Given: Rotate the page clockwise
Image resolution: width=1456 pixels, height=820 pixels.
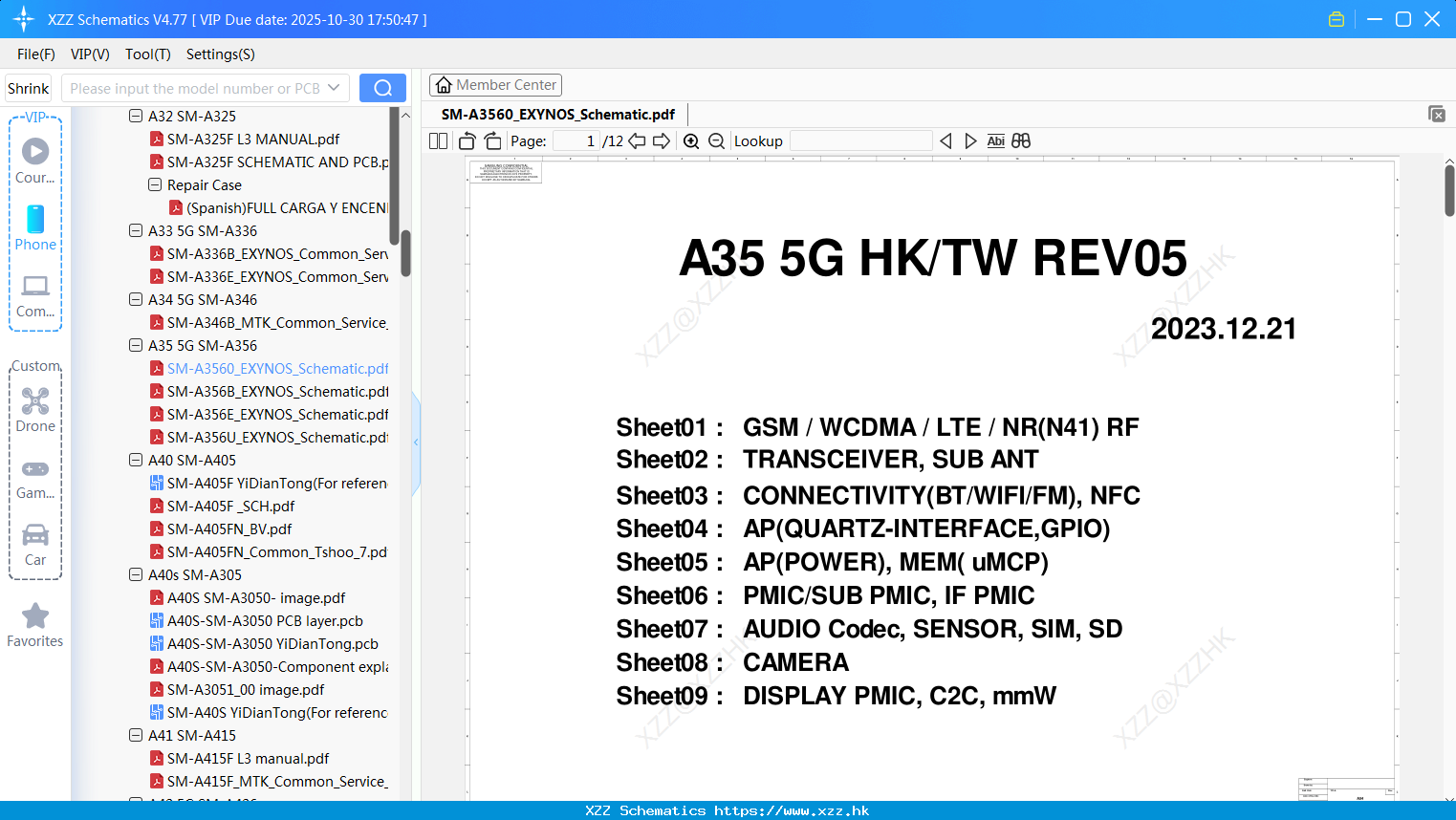Looking at the screenshot, I should [x=492, y=140].
